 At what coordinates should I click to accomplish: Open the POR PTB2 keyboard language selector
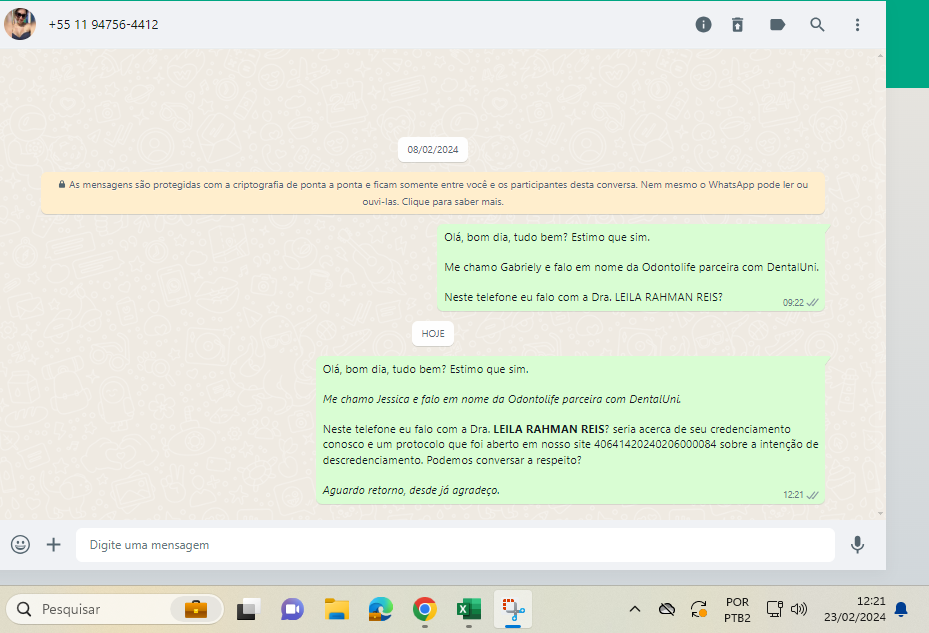737,609
